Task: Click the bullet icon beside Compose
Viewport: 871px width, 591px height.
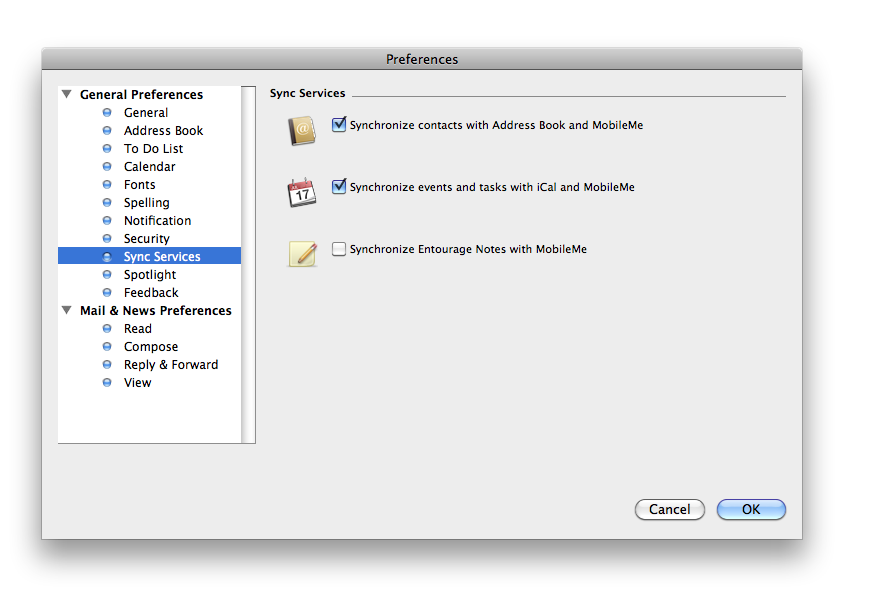Action: [x=107, y=347]
